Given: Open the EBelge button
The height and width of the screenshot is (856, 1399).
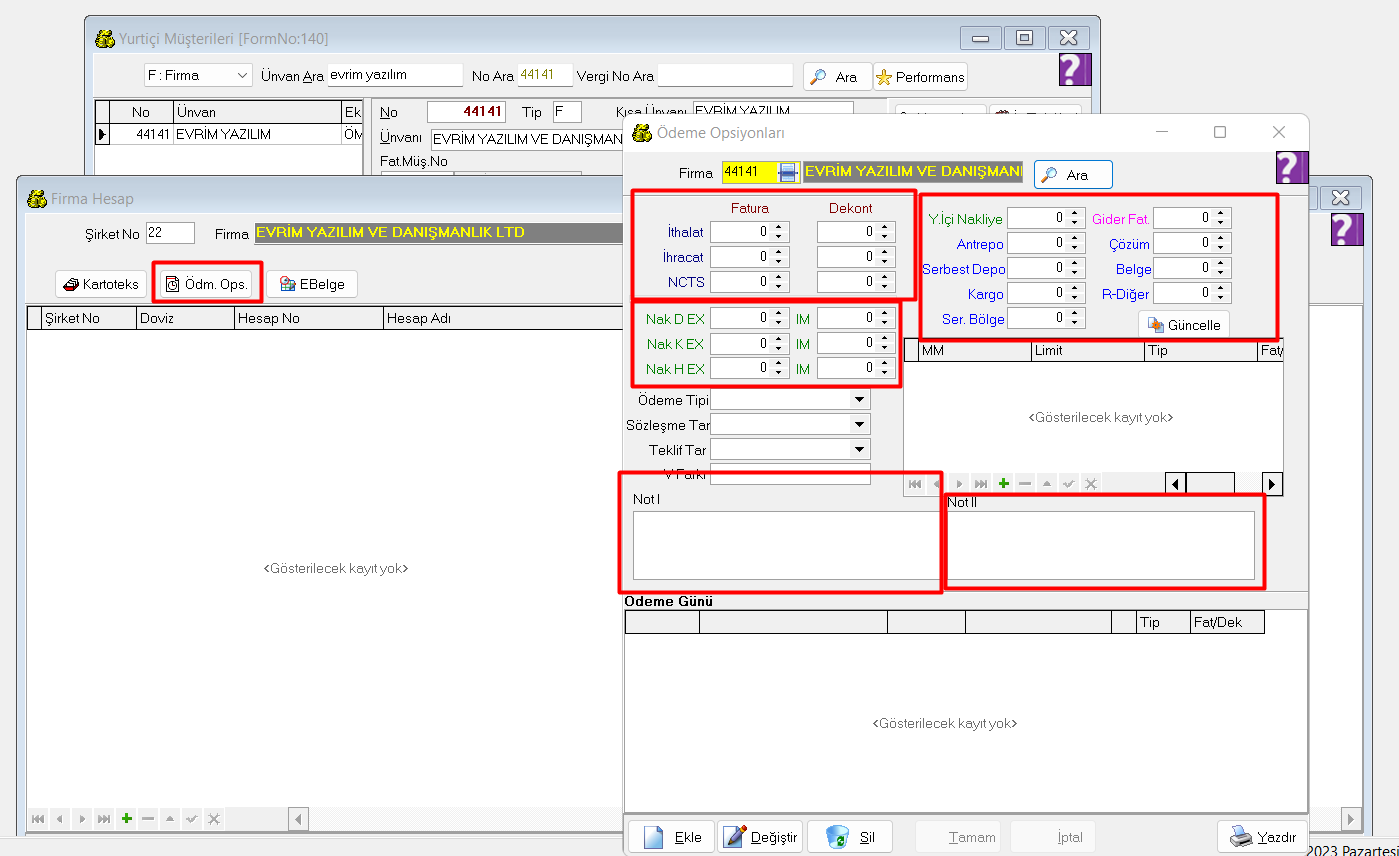Looking at the screenshot, I should pyautogui.click(x=312, y=284).
